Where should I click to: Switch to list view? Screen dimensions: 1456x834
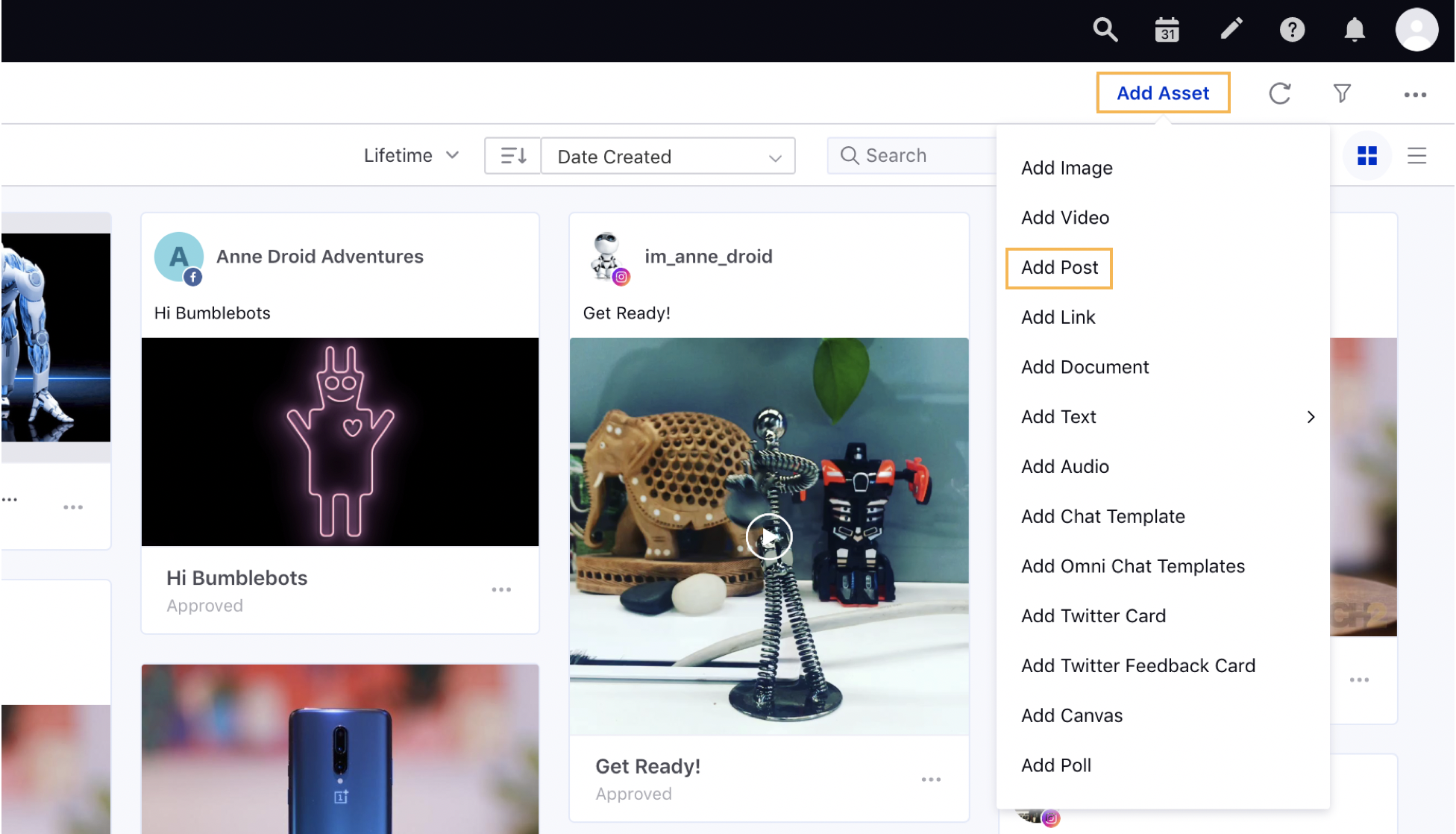[1416, 155]
